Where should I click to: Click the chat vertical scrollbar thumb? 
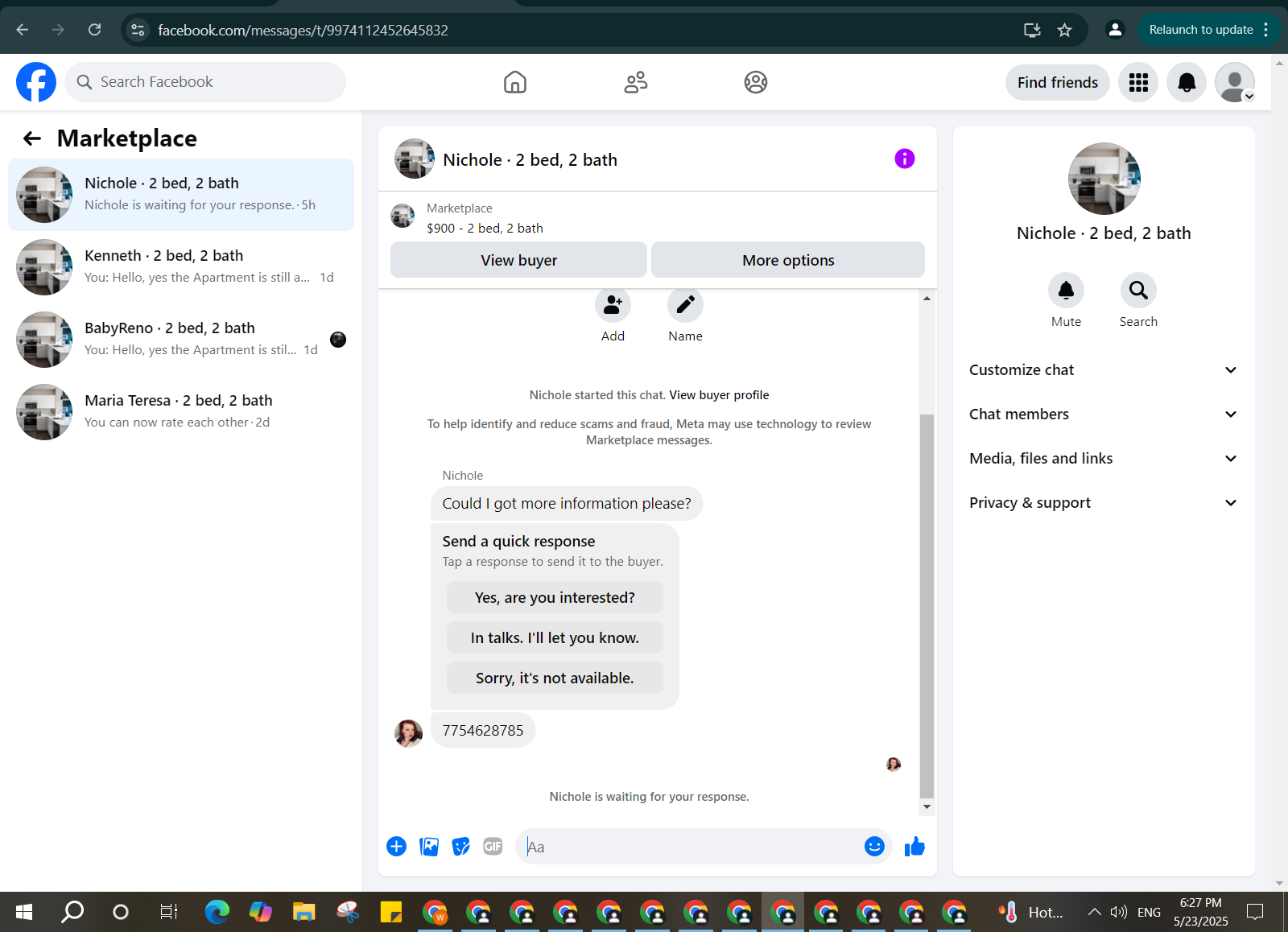coord(927,605)
